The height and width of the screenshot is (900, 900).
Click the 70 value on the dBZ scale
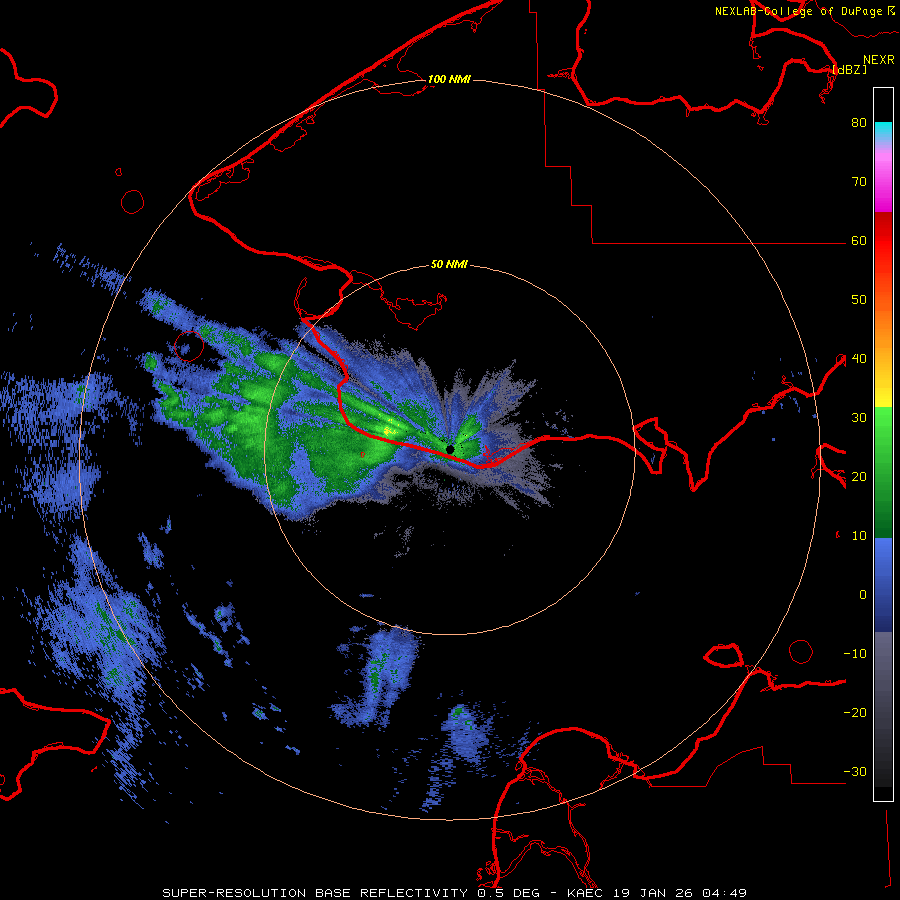pos(859,182)
